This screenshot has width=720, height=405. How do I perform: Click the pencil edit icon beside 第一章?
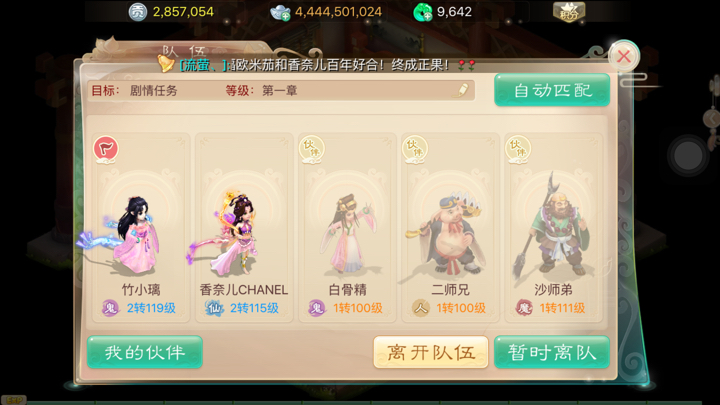461,90
